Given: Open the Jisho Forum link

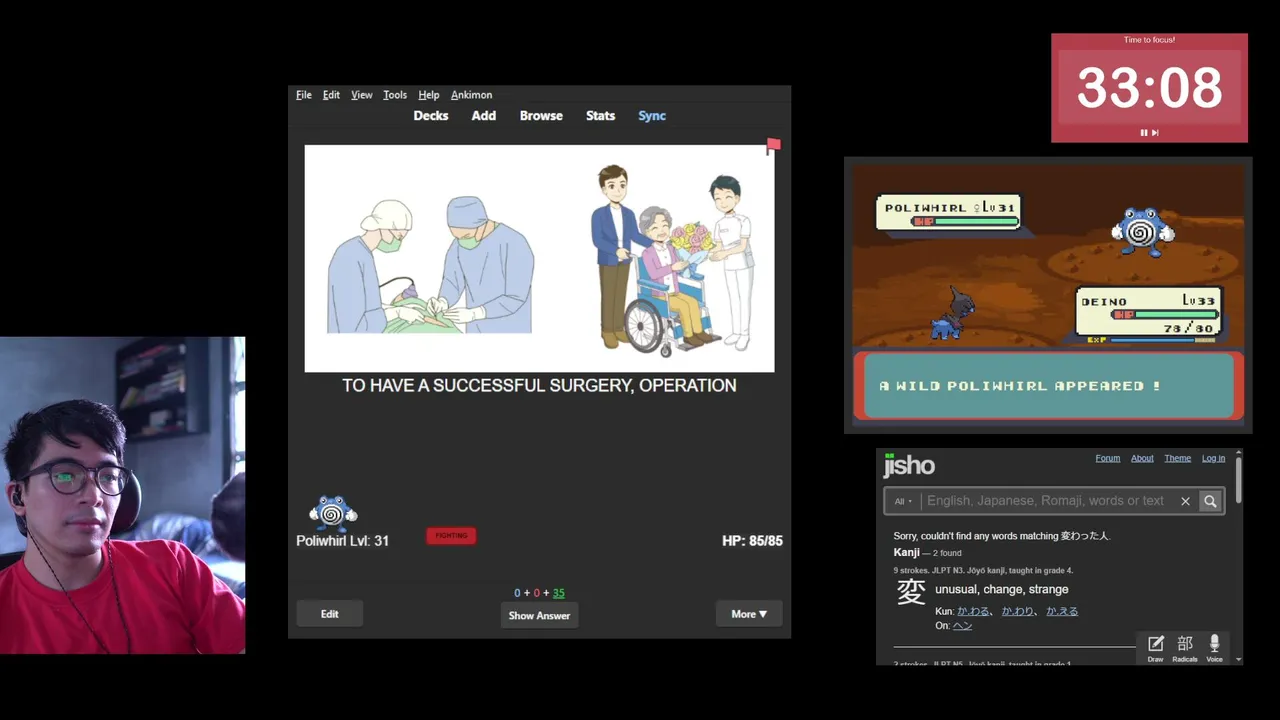Looking at the screenshot, I should pos(1107,458).
